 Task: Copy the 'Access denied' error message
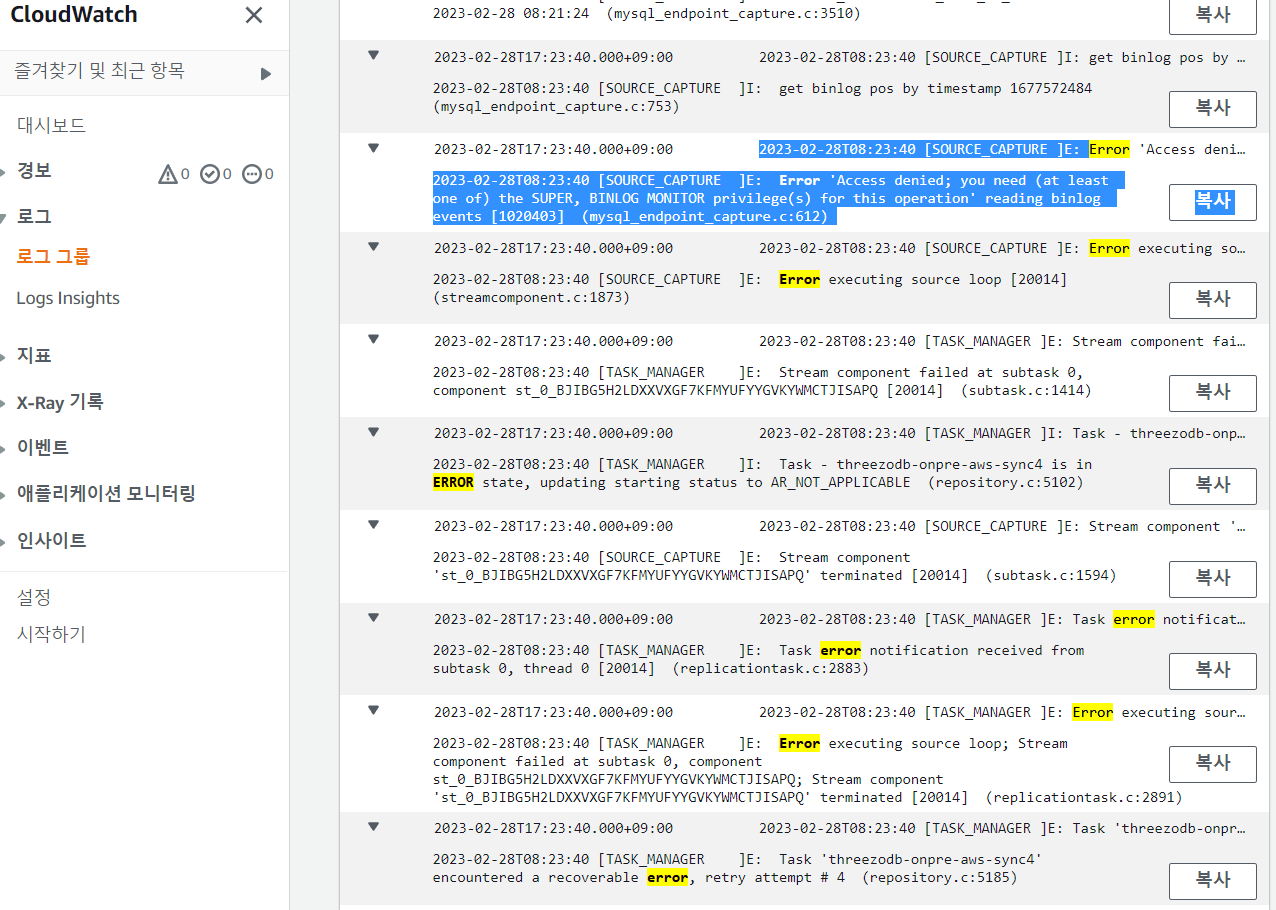point(1213,202)
